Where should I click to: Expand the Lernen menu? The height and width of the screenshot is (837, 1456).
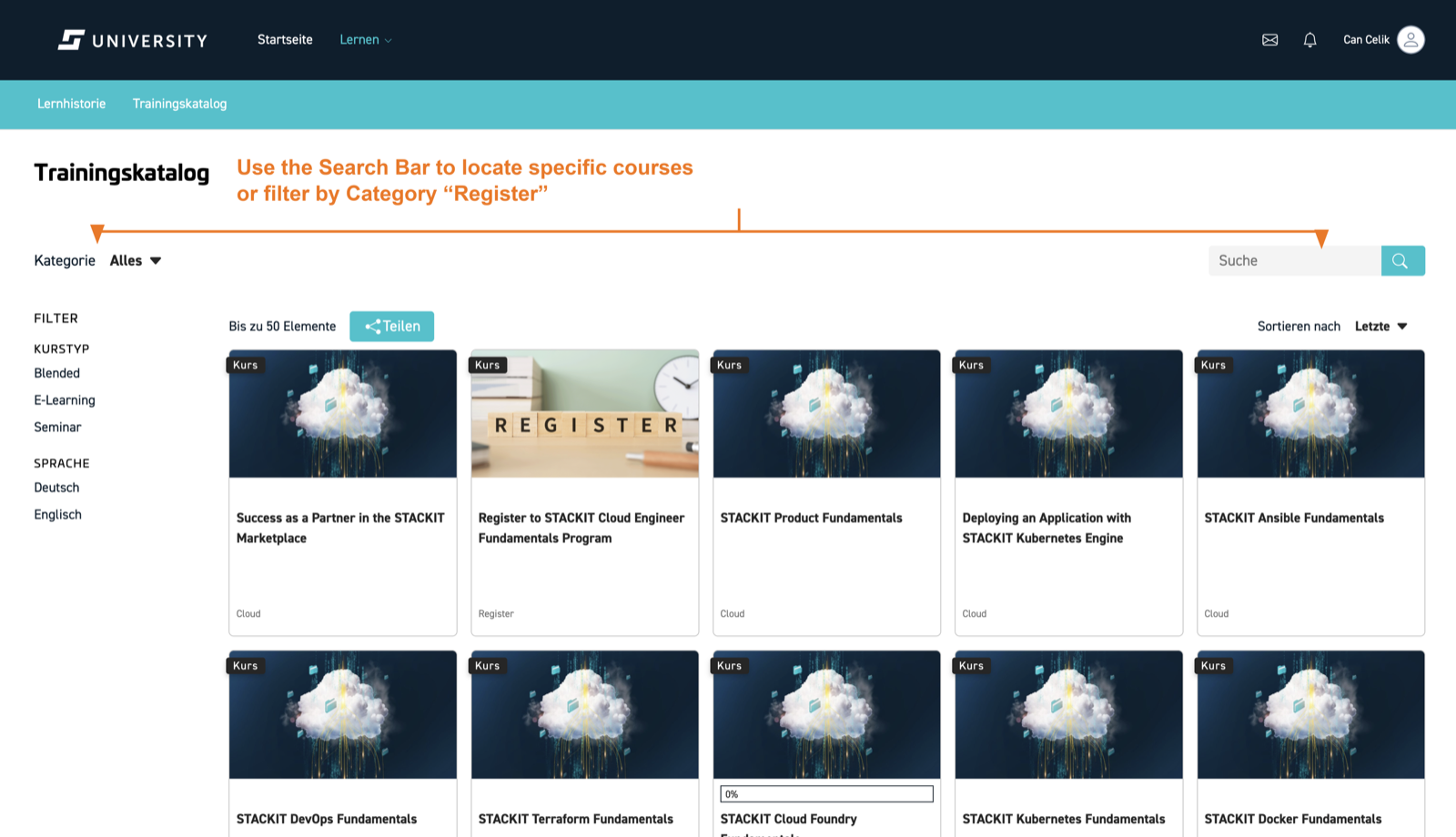pyautogui.click(x=365, y=40)
